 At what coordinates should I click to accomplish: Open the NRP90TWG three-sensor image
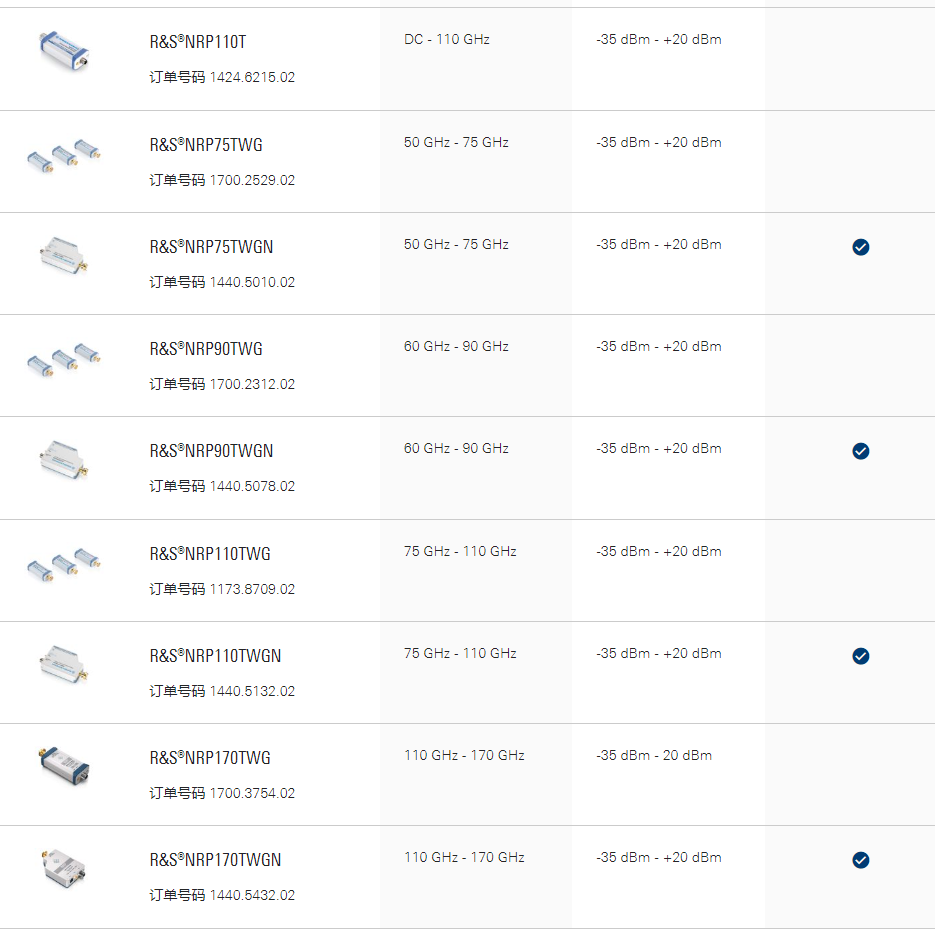tap(64, 360)
